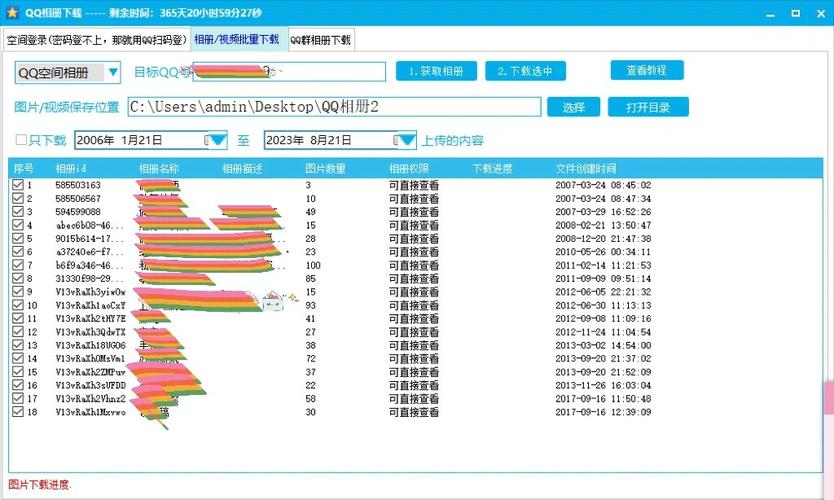
Task: Toggle checkbox for row 18 V13vRaXh1Mxvwo
Action: coord(18,411)
